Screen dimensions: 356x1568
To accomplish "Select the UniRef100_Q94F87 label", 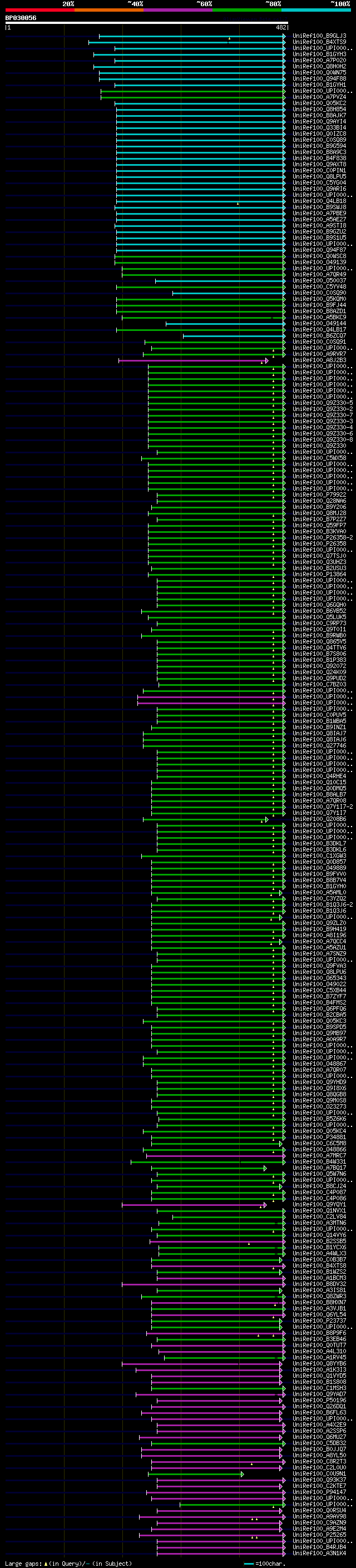I will tap(319, 250).
